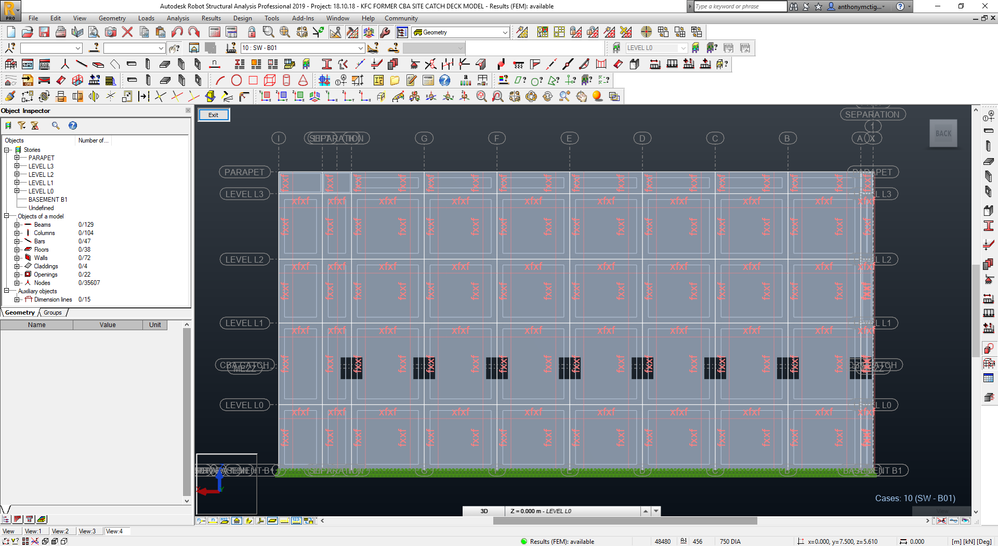Click the horizontal scrollbar below the view

[x=624, y=521]
